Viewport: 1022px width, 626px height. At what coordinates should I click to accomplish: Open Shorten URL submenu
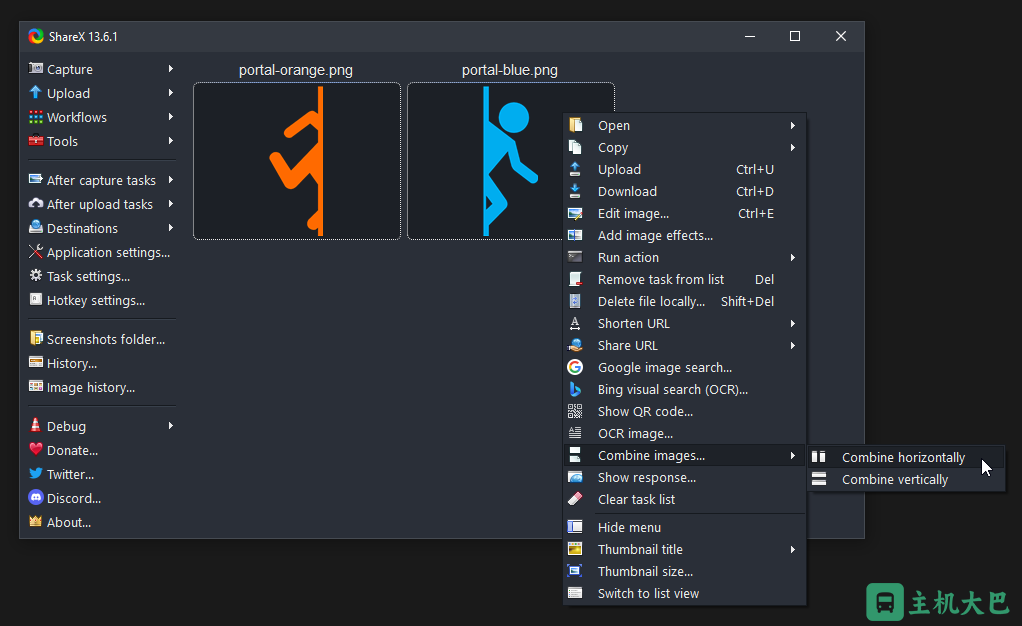685,323
